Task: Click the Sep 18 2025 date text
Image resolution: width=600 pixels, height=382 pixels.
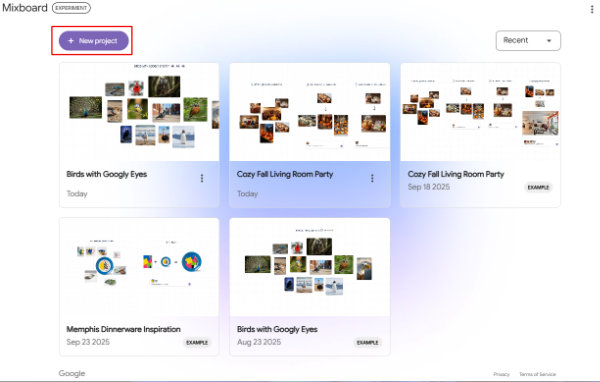Action: coord(429,187)
